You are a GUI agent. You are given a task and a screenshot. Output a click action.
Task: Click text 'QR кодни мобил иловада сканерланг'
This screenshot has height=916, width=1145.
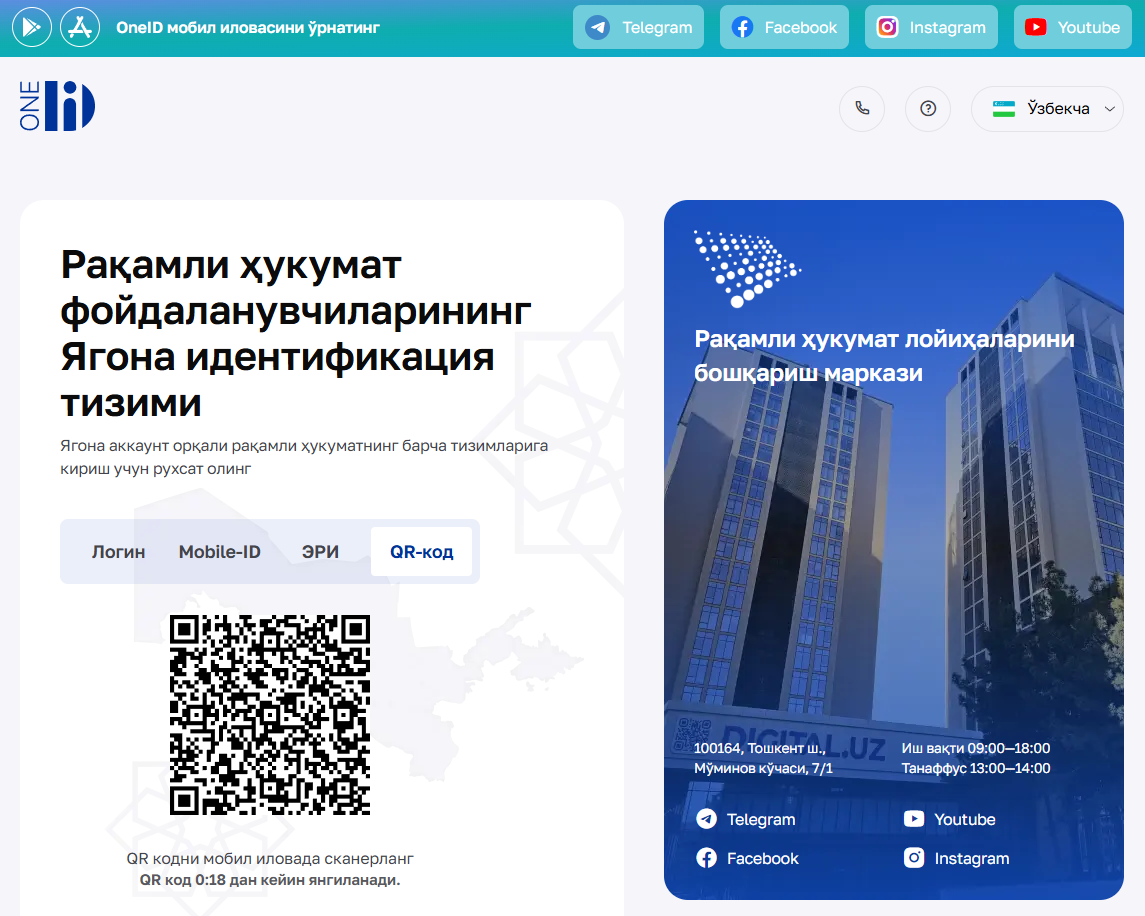click(x=270, y=858)
